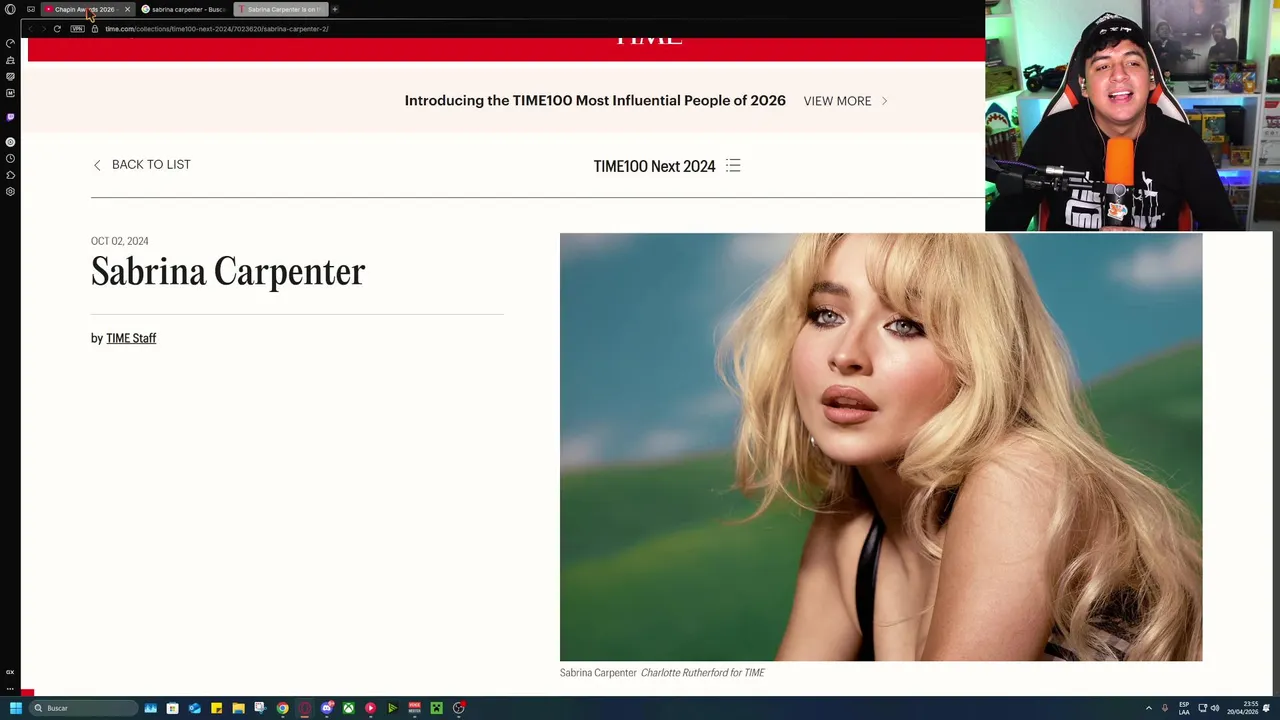
Task: Open Snipping Tool from taskbar
Action: pos(261,708)
